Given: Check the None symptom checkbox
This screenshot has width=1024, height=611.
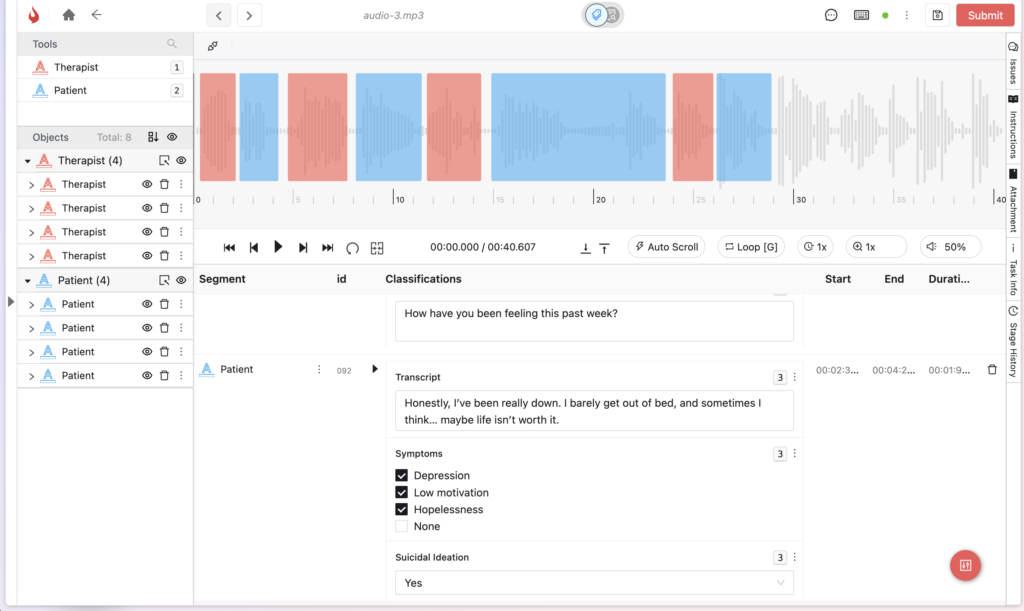Looking at the screenshot, I should (402, 526).
